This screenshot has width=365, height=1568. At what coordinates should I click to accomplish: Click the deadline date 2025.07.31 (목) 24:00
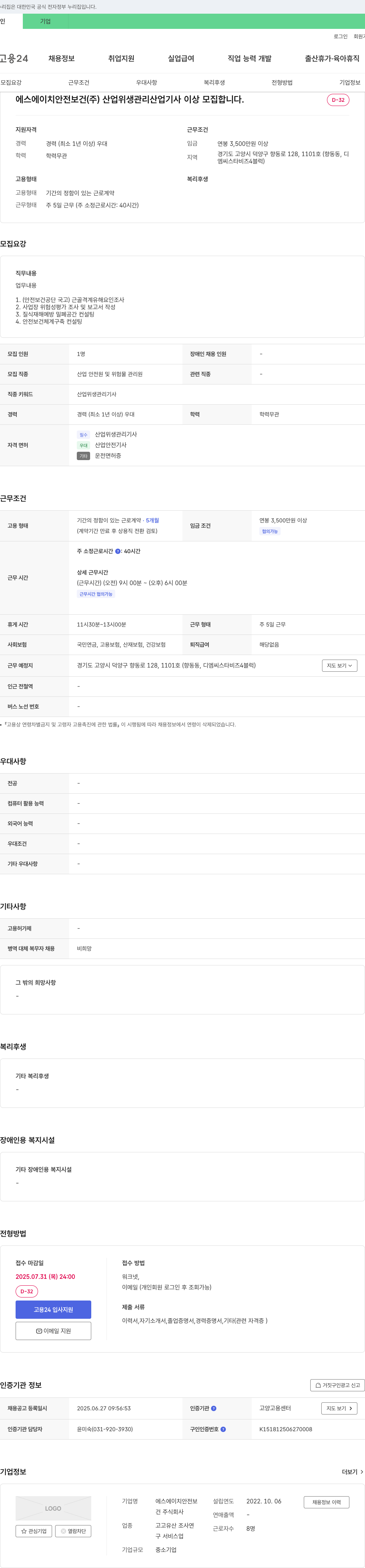tap(46, 1277)
